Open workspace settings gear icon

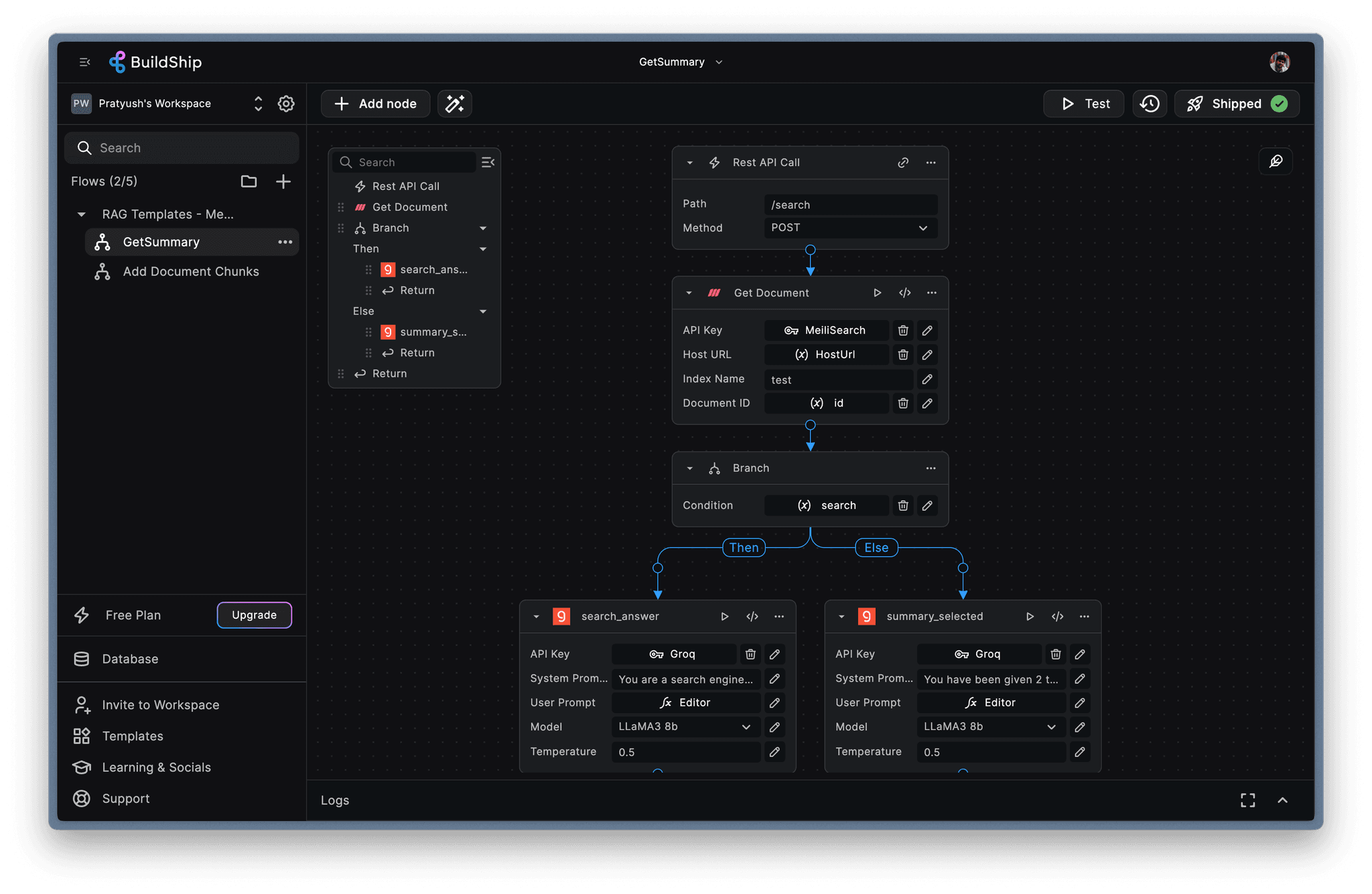286,104
